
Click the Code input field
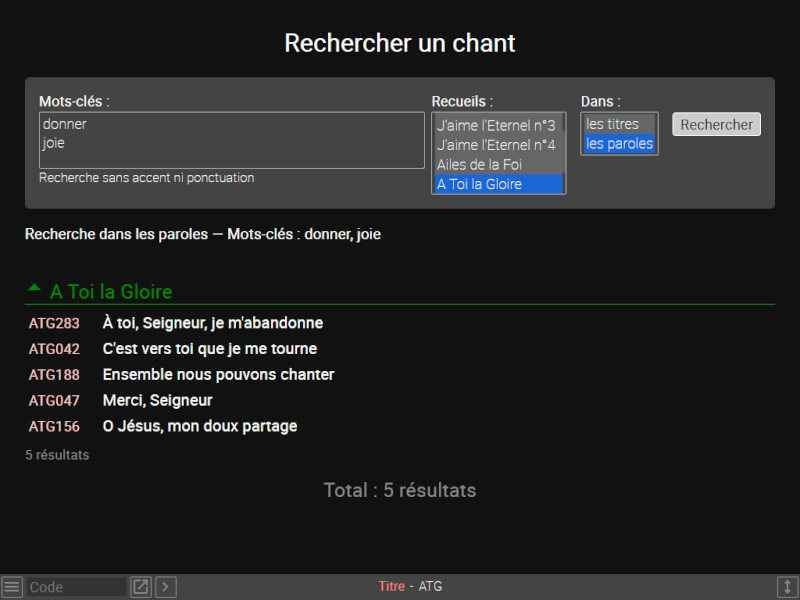coord(76,587)
